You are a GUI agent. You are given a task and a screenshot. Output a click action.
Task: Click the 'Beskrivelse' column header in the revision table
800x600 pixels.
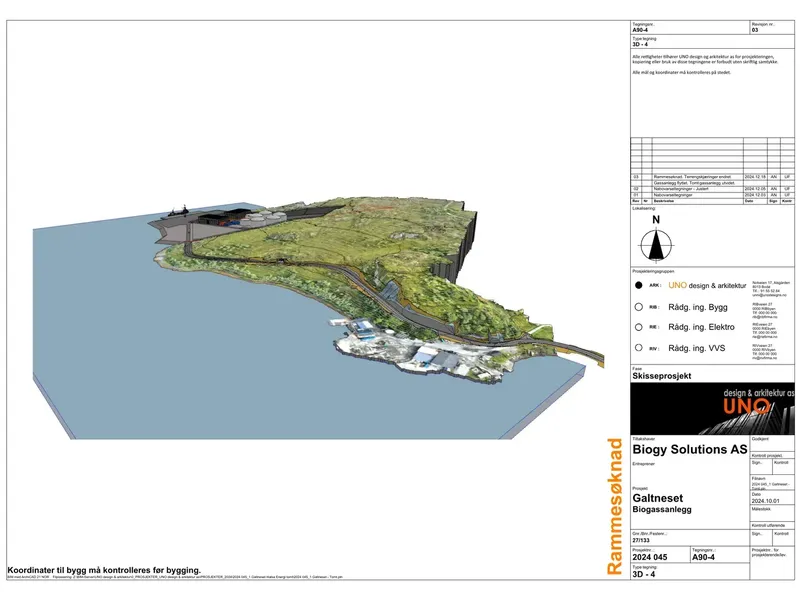click(663, 201)
